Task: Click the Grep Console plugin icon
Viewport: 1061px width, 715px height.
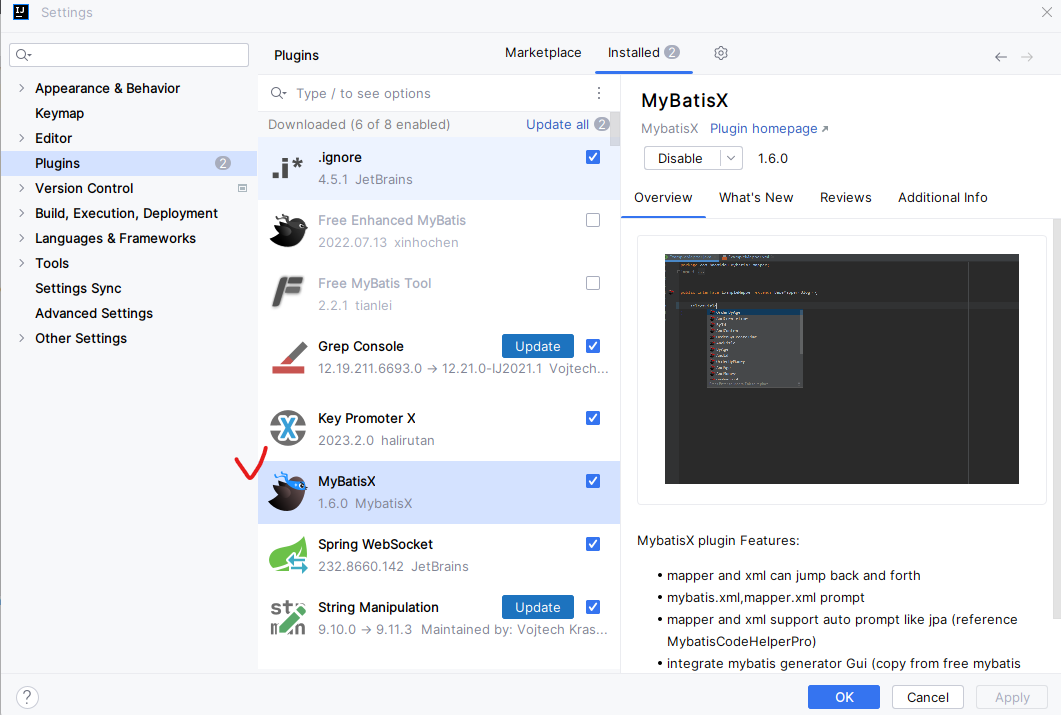Action: pyautogui.click(x=289, y=358)
